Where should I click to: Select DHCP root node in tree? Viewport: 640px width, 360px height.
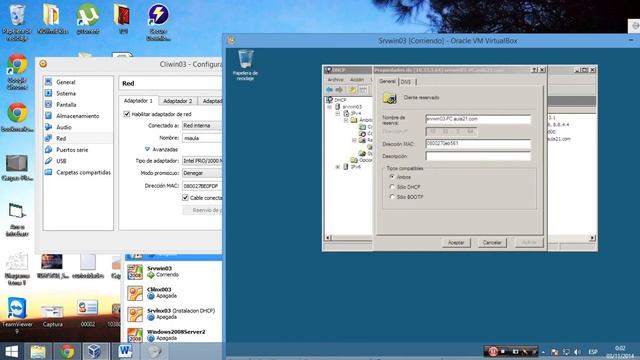point(337,100)
